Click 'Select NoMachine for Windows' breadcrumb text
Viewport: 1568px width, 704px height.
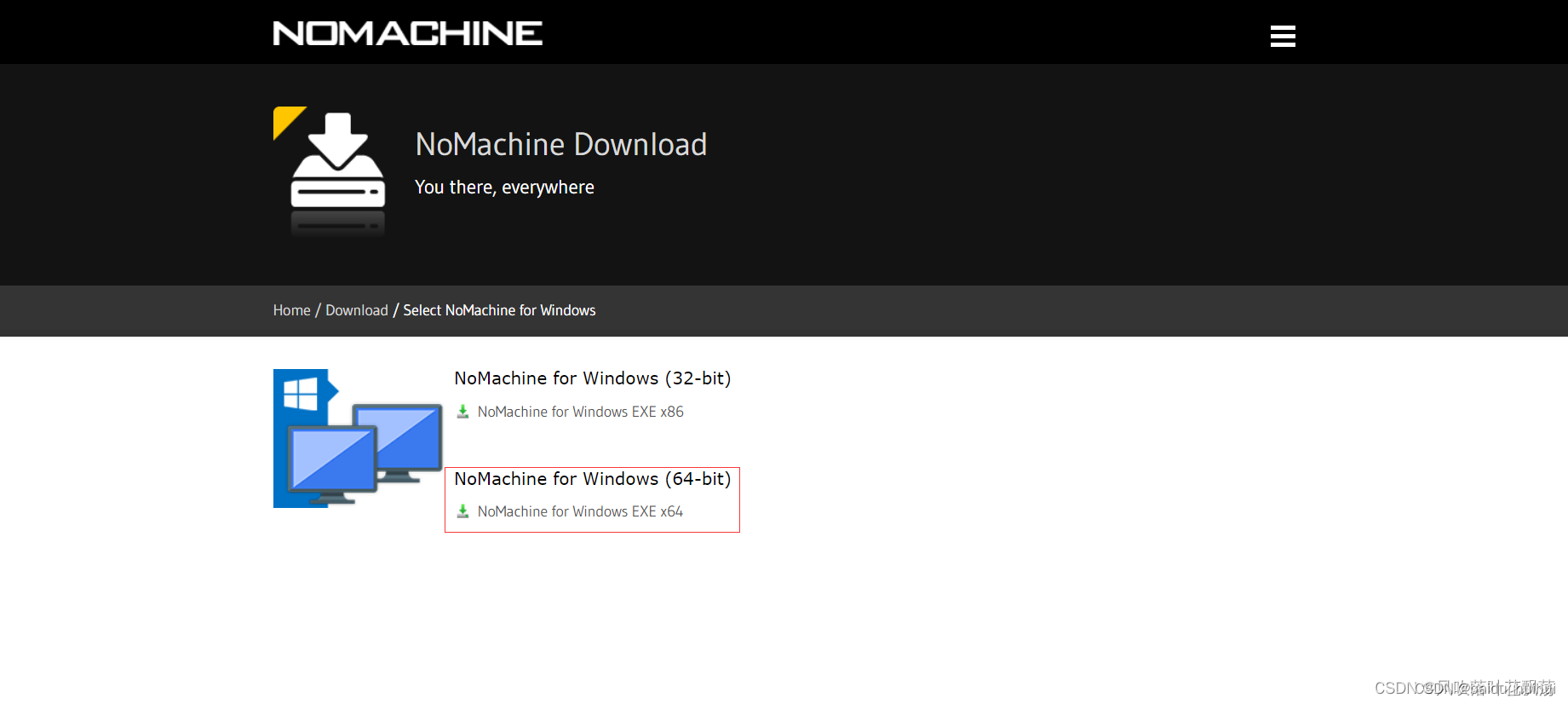coord(499,310)
